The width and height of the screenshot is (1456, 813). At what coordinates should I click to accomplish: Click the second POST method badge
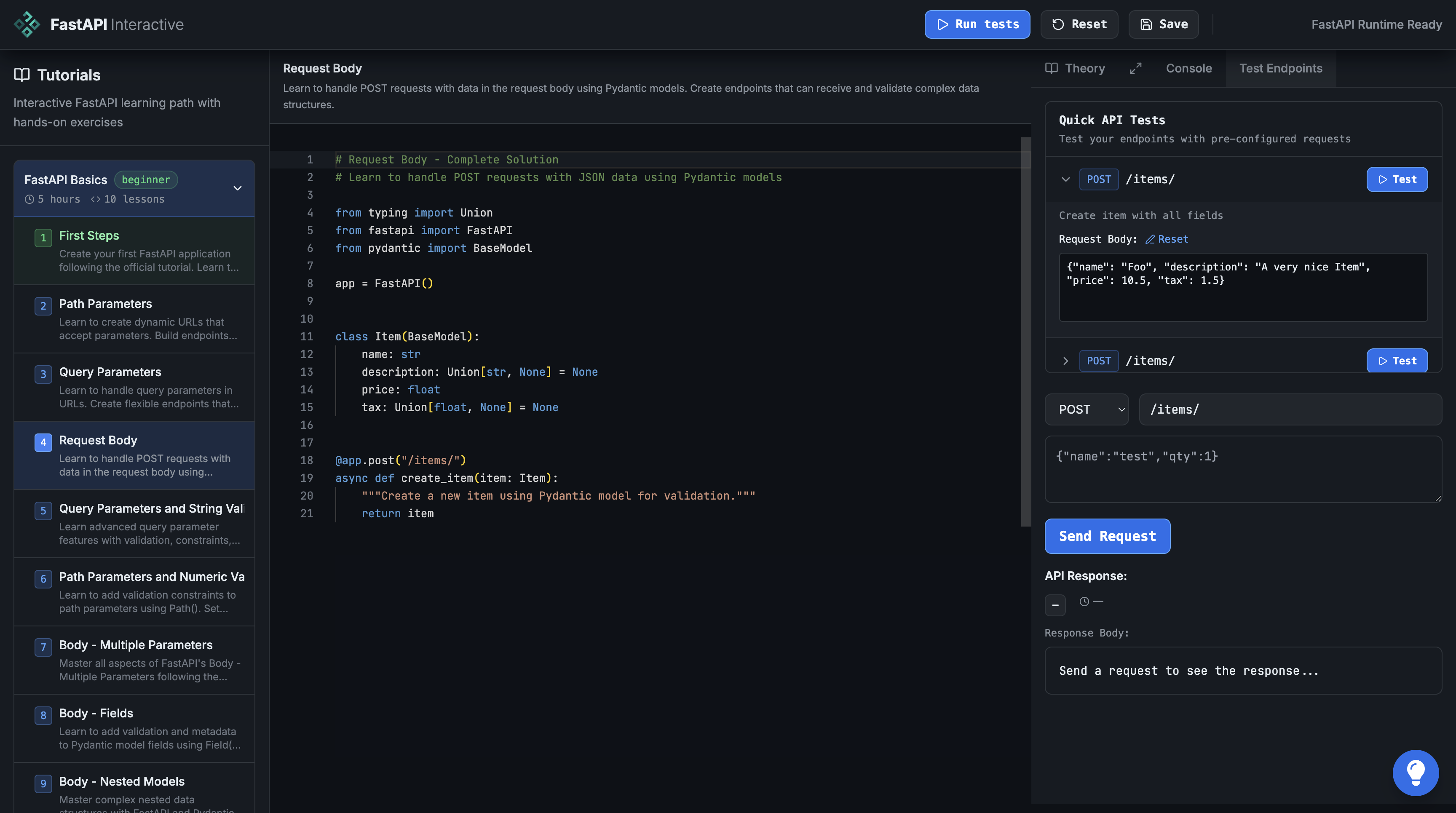click(x=1098, y=361)
